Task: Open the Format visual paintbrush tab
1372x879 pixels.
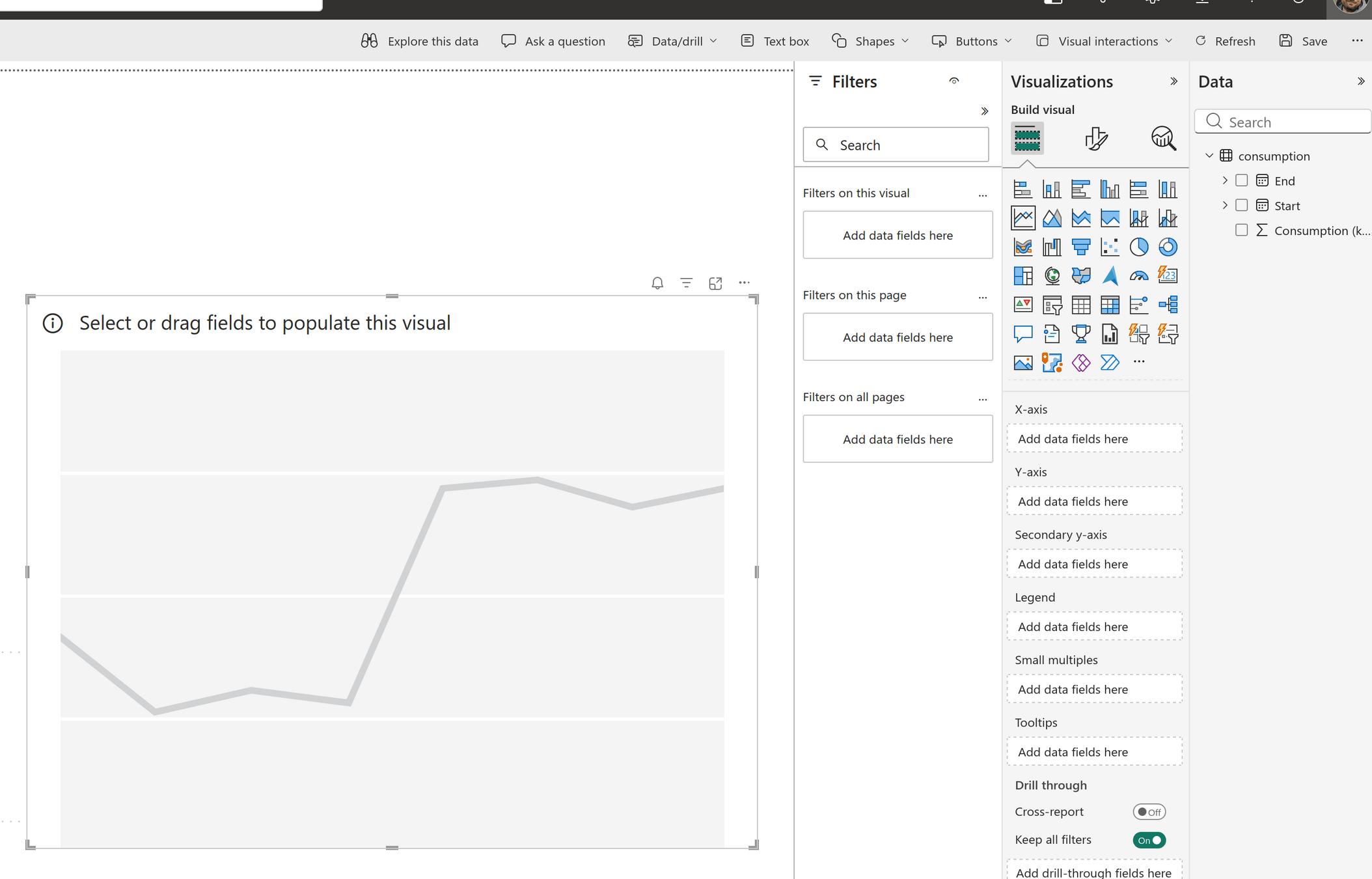Action: pos(1096,138)
